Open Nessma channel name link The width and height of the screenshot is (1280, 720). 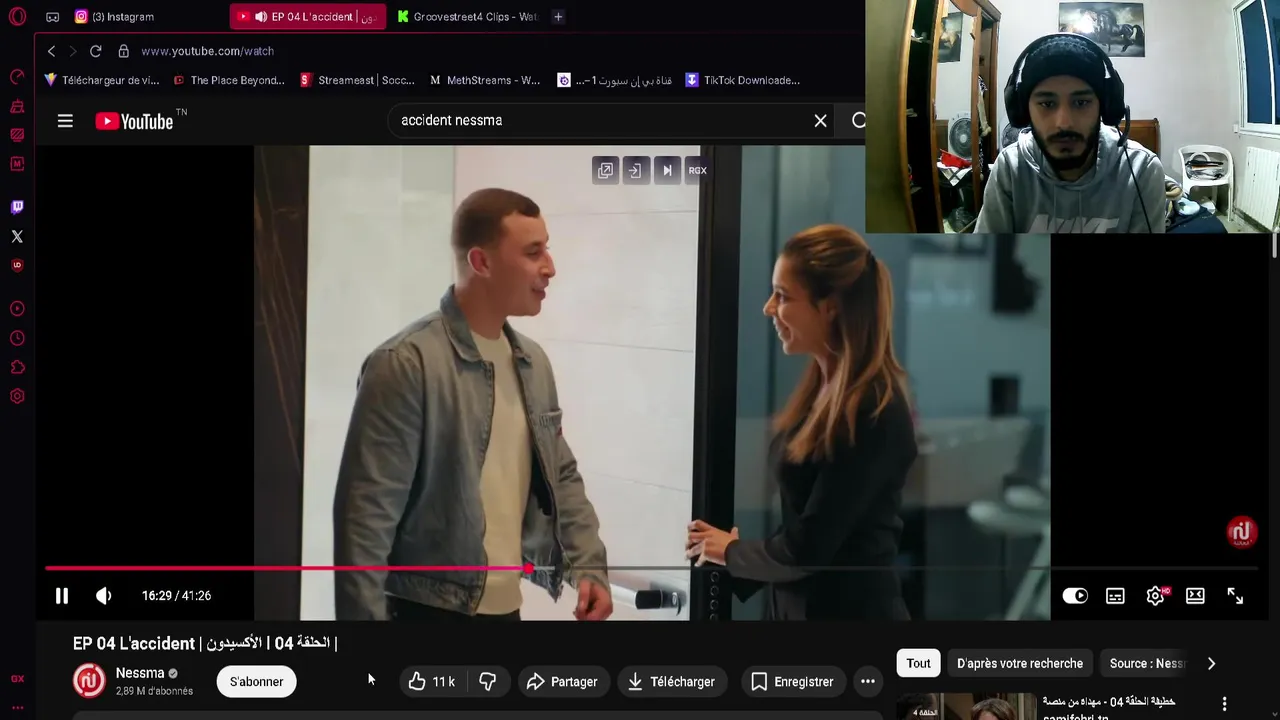click(x=140, y=673)
